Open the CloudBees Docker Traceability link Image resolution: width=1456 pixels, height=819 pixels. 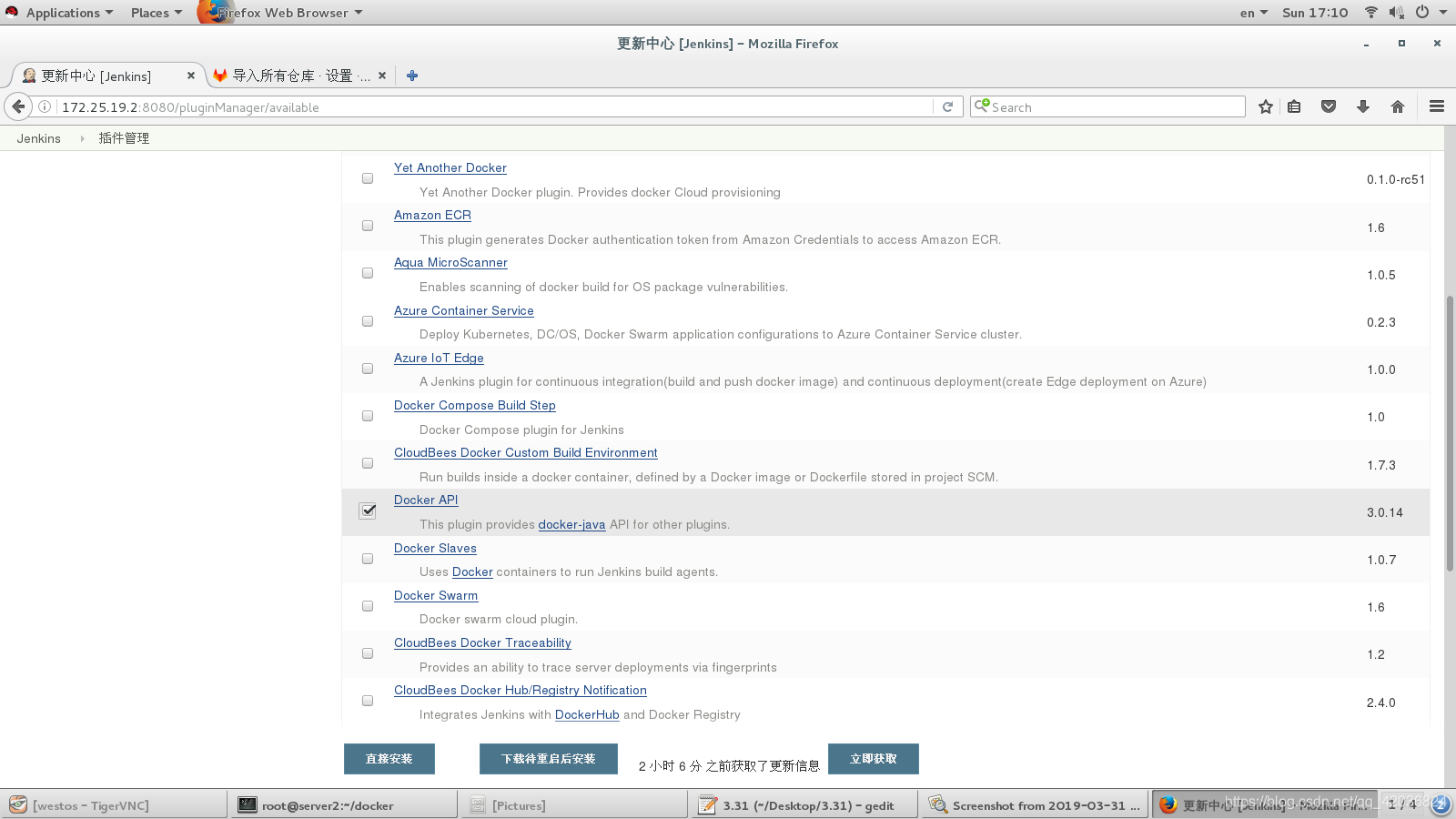pyautogui.click(x=482, y=642)
